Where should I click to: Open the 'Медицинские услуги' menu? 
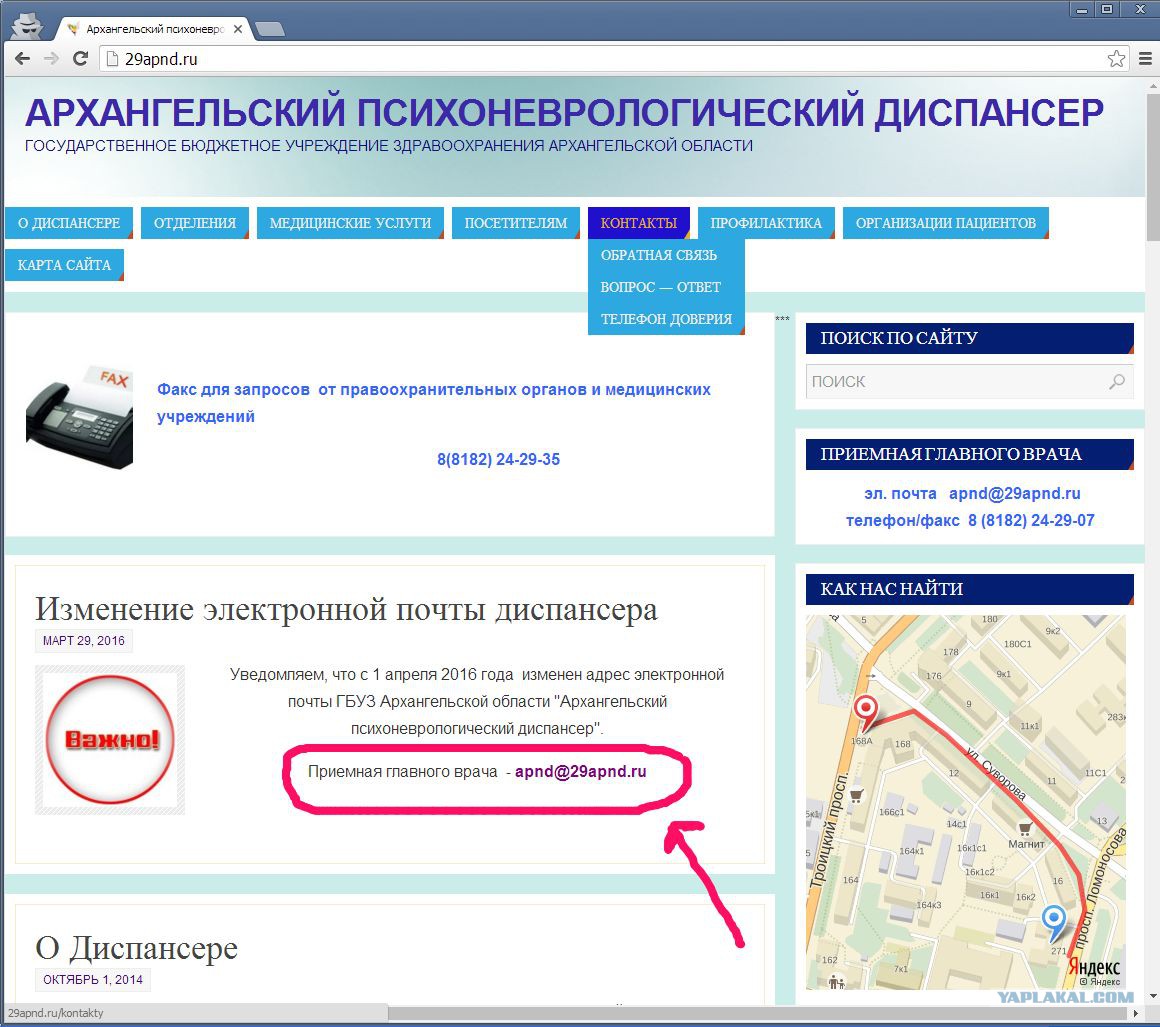coord(350,223)
